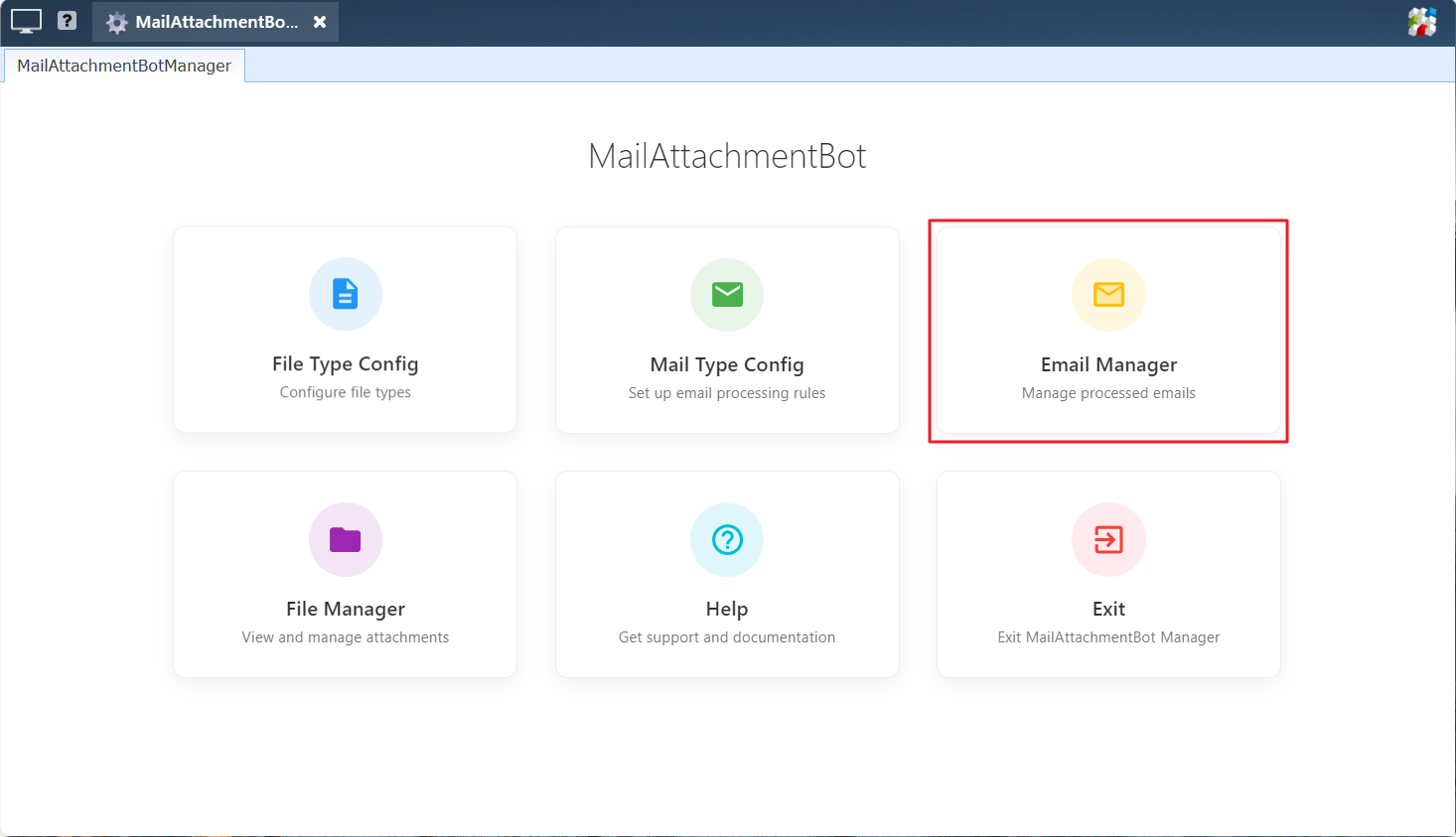Switch to the MailAttachmentBotManager tab
This screenshot has width=1456, height=837.
(124, 66)
